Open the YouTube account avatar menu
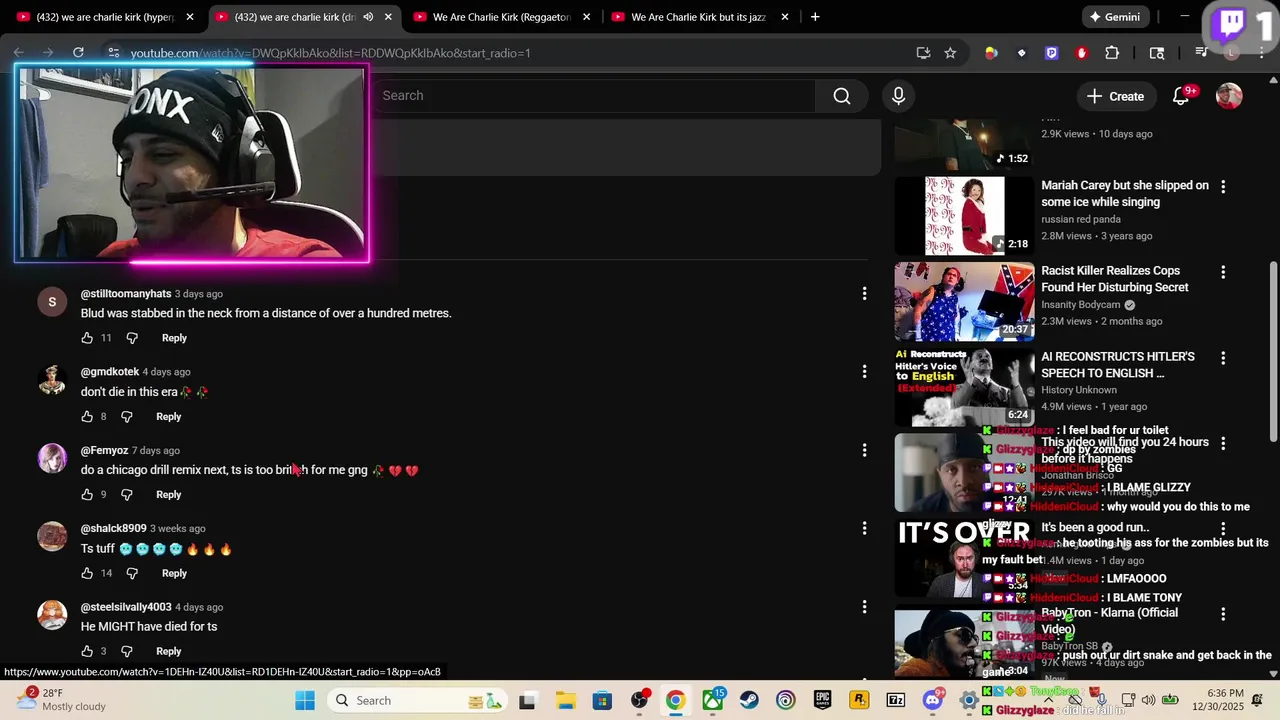The width and height of the screenshot is (1280, 720). [x=1229, y=96]
